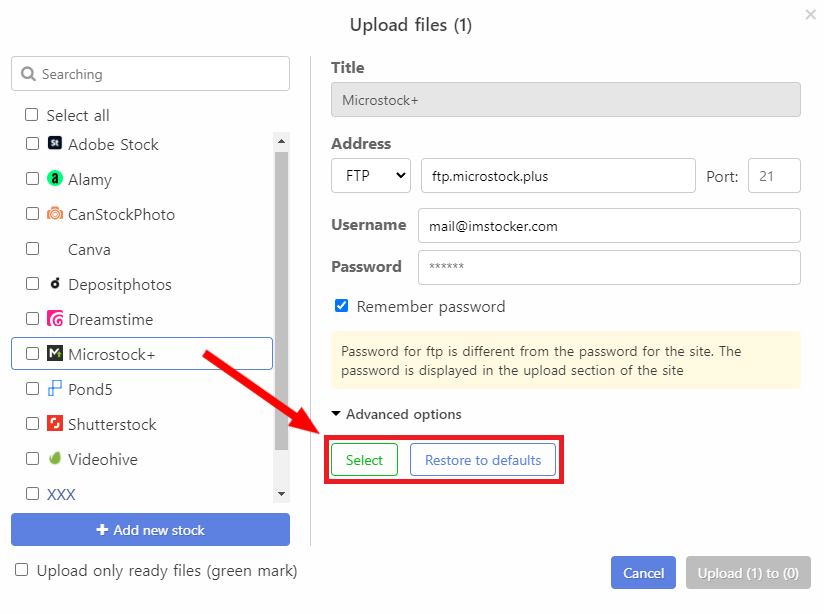This screenshot has width=824, height=614.
Task: Close the Upload files dialog
Action: (x=810, y=15)
